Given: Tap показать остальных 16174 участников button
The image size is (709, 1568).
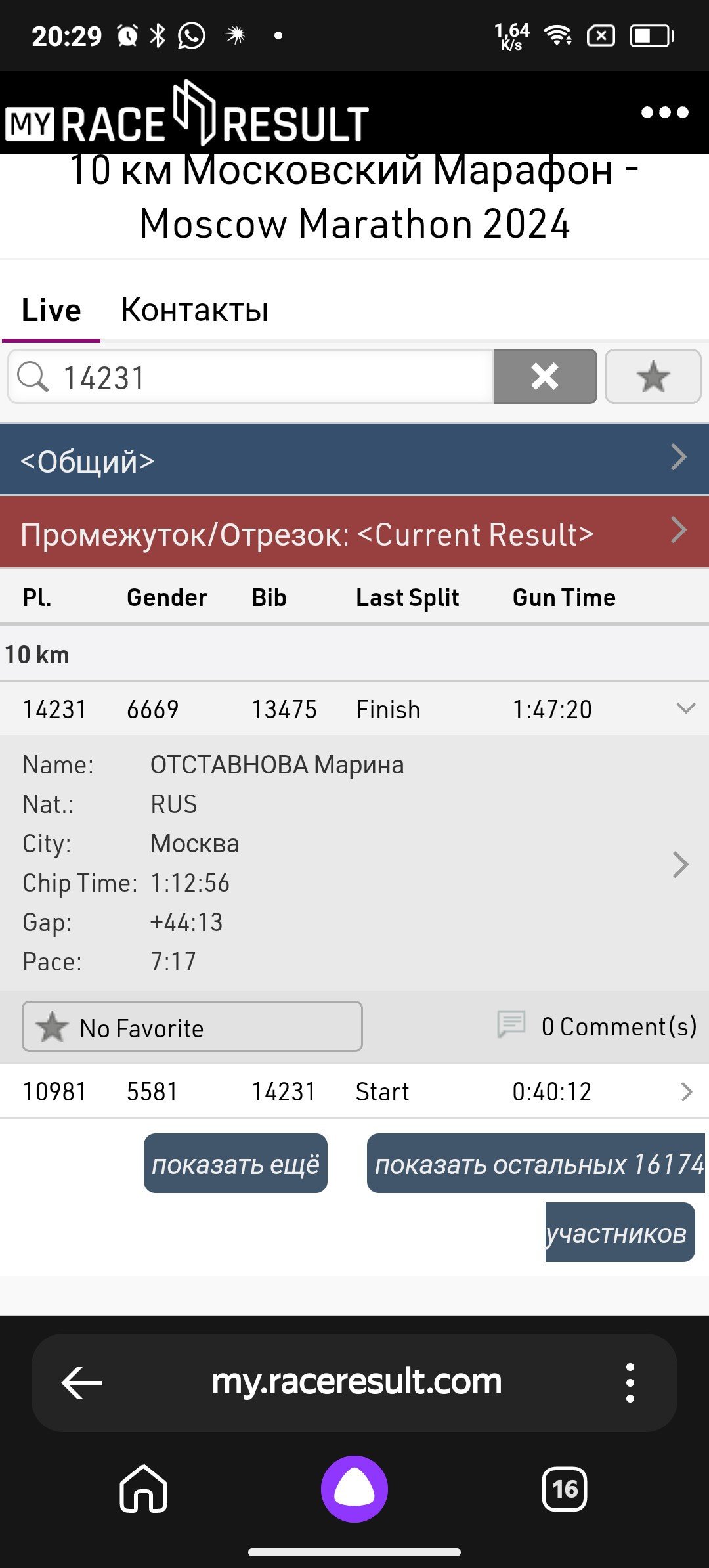Looking at the screenshot, I should [x=536, y=1196].
